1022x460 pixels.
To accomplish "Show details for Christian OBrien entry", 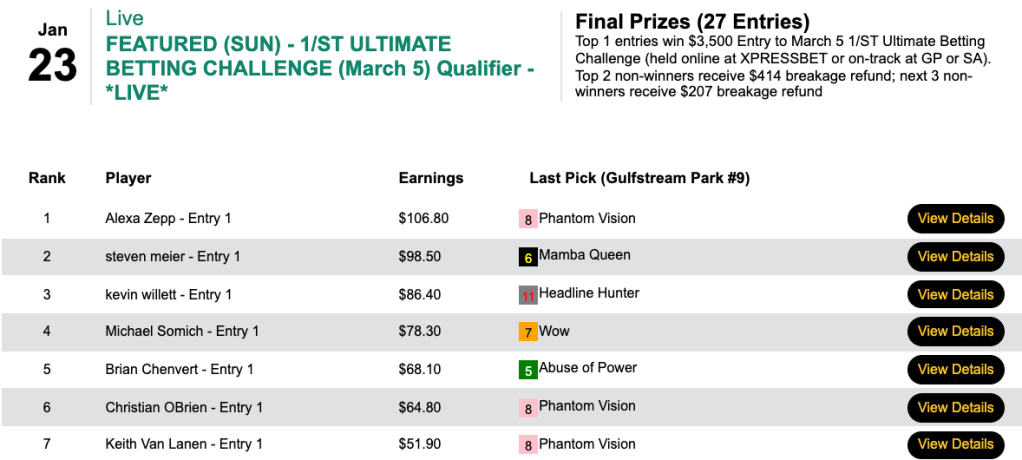I will pos(955,408).
